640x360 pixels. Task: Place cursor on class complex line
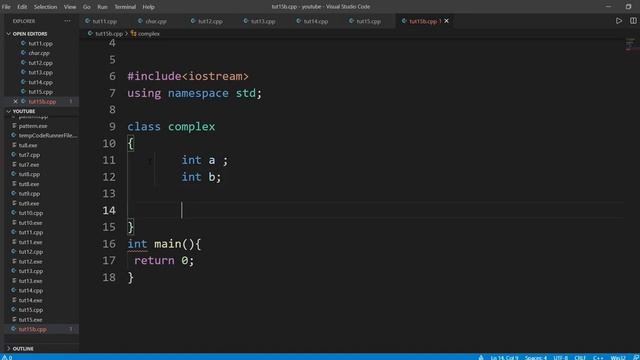[171, 127]
